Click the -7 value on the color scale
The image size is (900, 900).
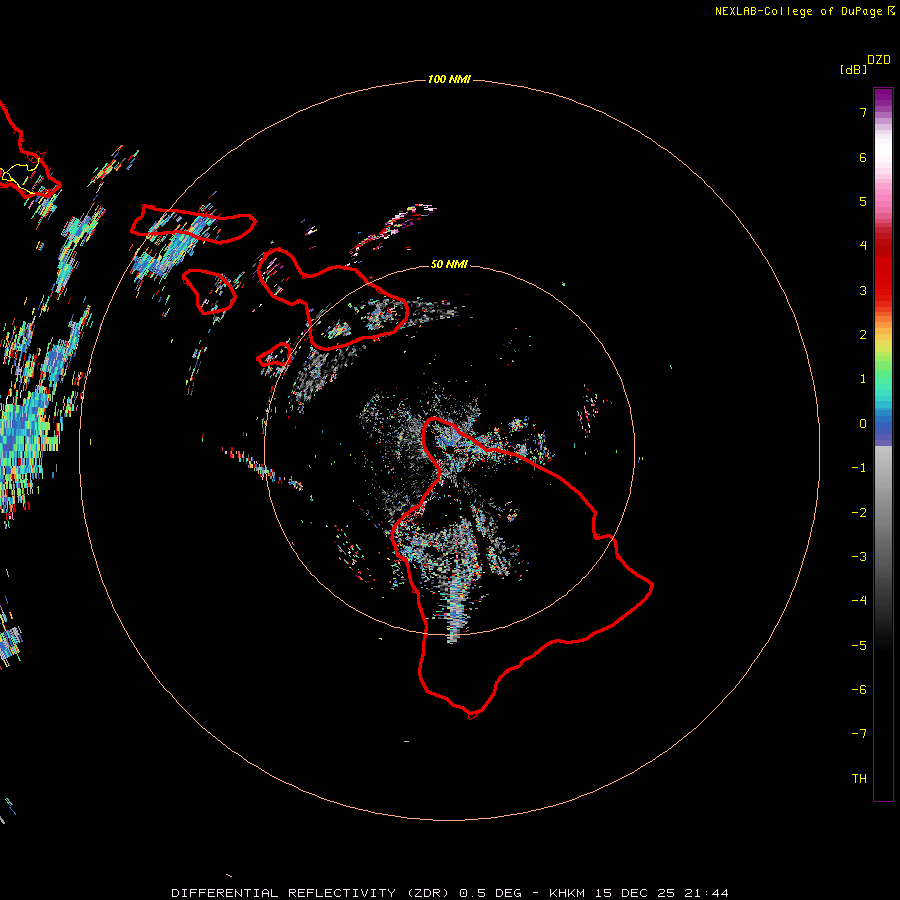(859, 734)
